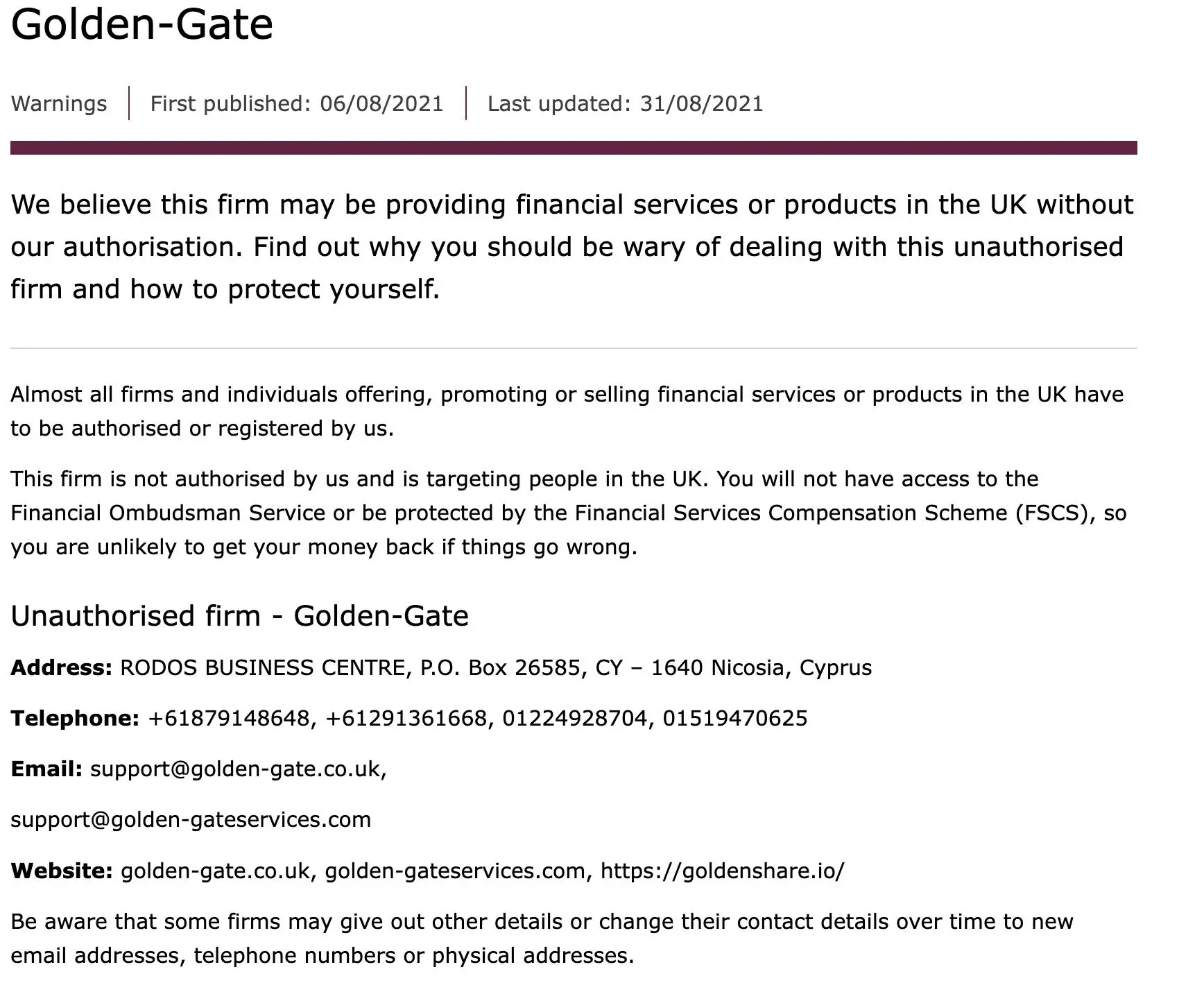Click the Rodos Business Centre address line
Image resolution: width=1204 pixels, height=992 pixels.
(x=496, y=667)
